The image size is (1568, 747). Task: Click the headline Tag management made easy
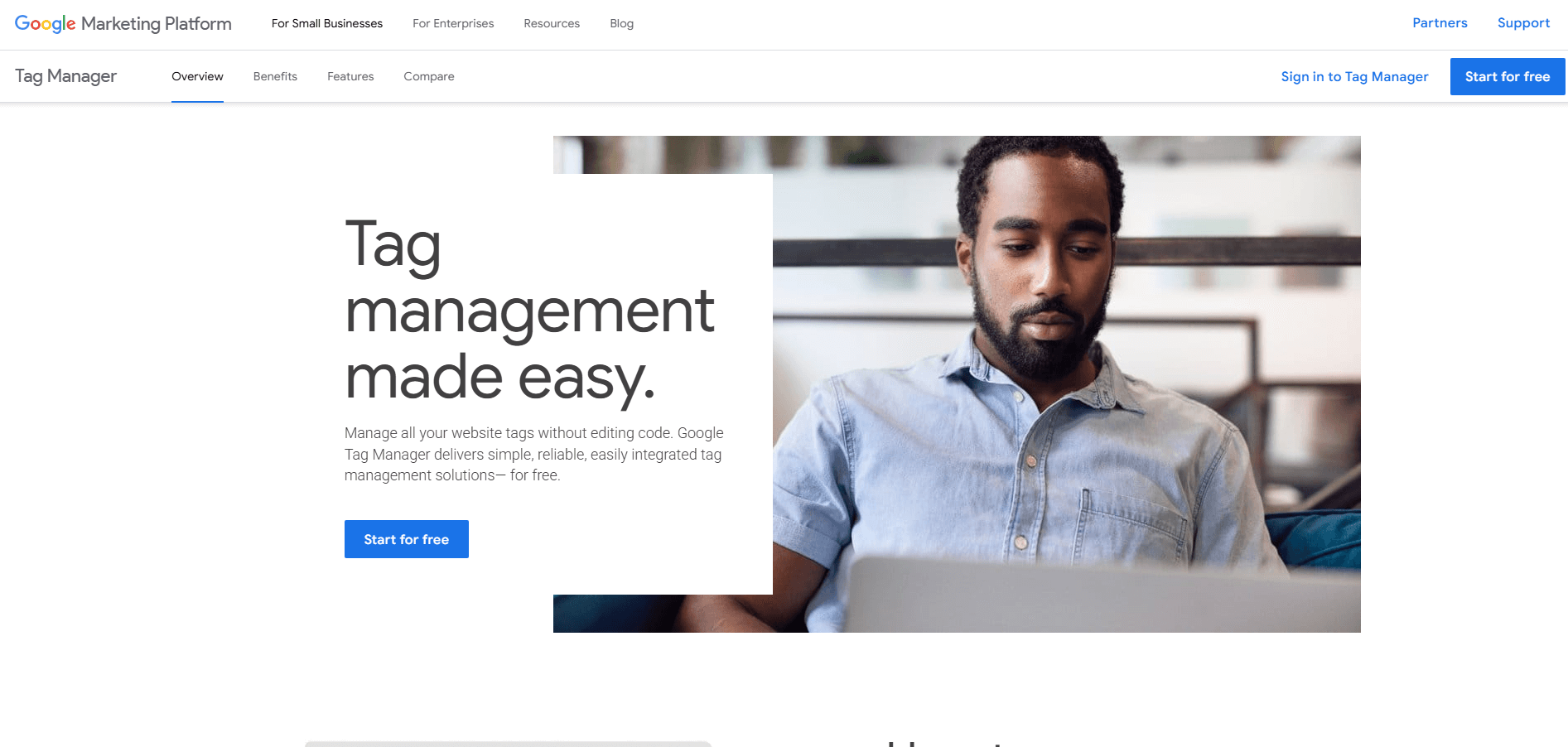[x=529, y=311]
